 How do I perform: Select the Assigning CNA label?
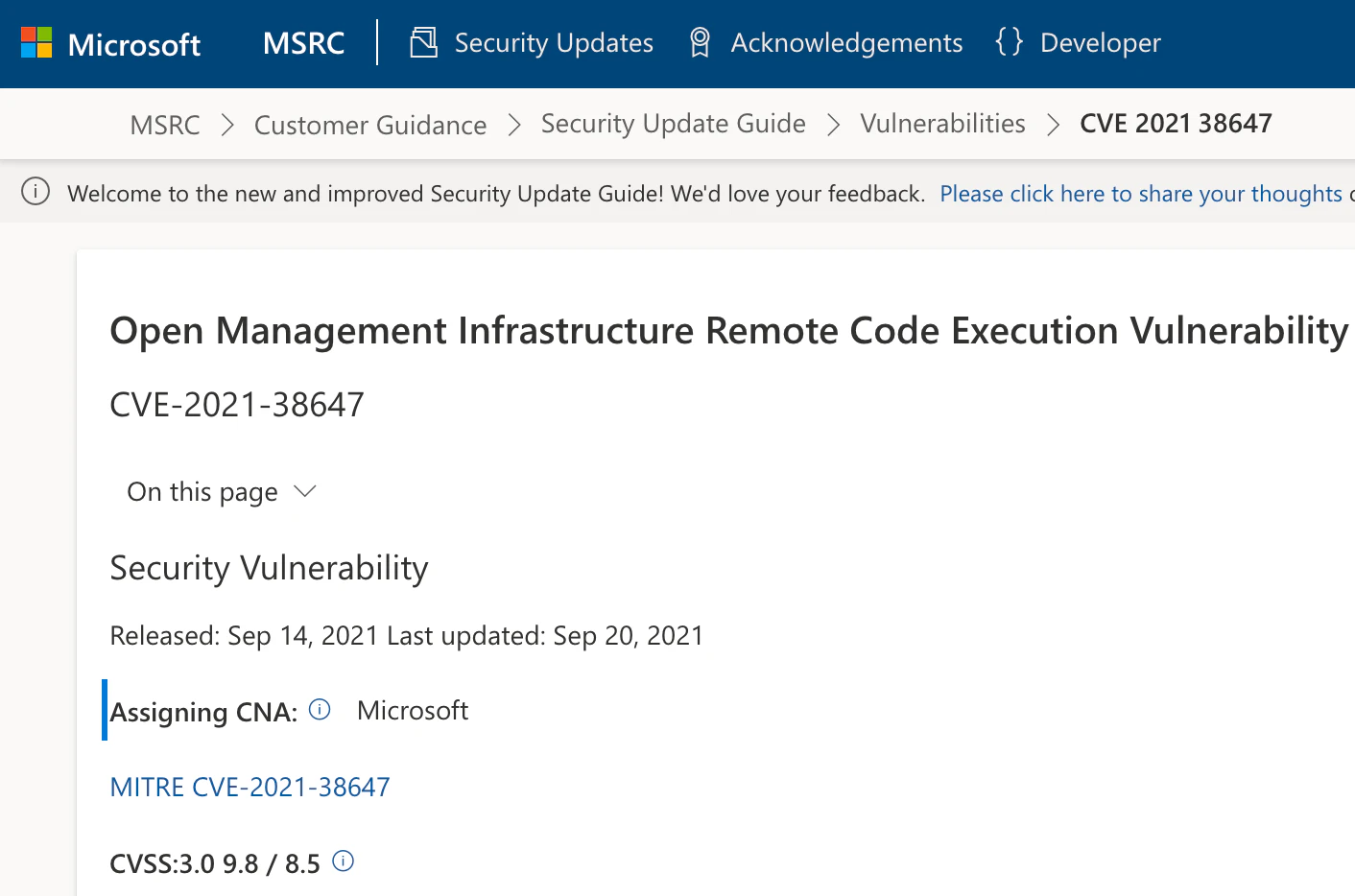coord(203,712)
